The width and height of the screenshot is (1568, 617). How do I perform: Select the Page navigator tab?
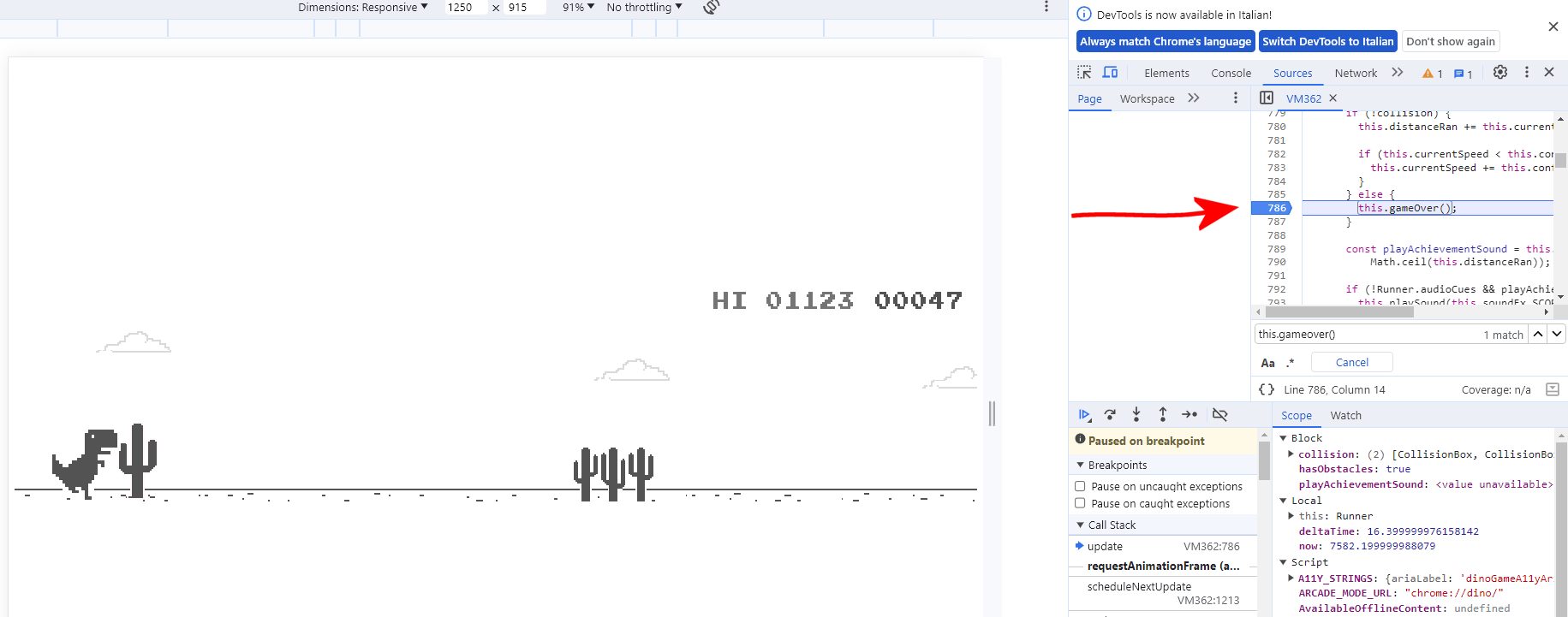coord(1089,99)
